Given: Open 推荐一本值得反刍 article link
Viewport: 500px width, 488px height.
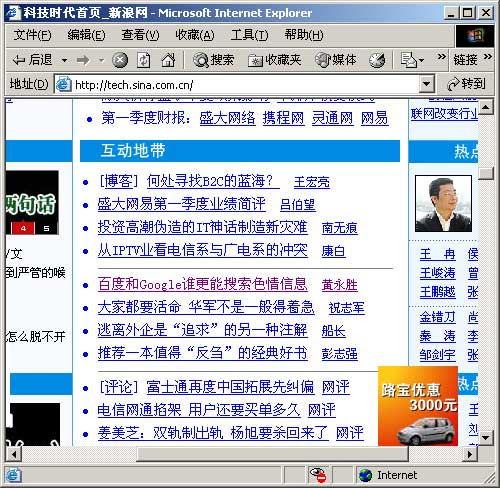Looking at the screenshot, I should click(x=203, y=353).
